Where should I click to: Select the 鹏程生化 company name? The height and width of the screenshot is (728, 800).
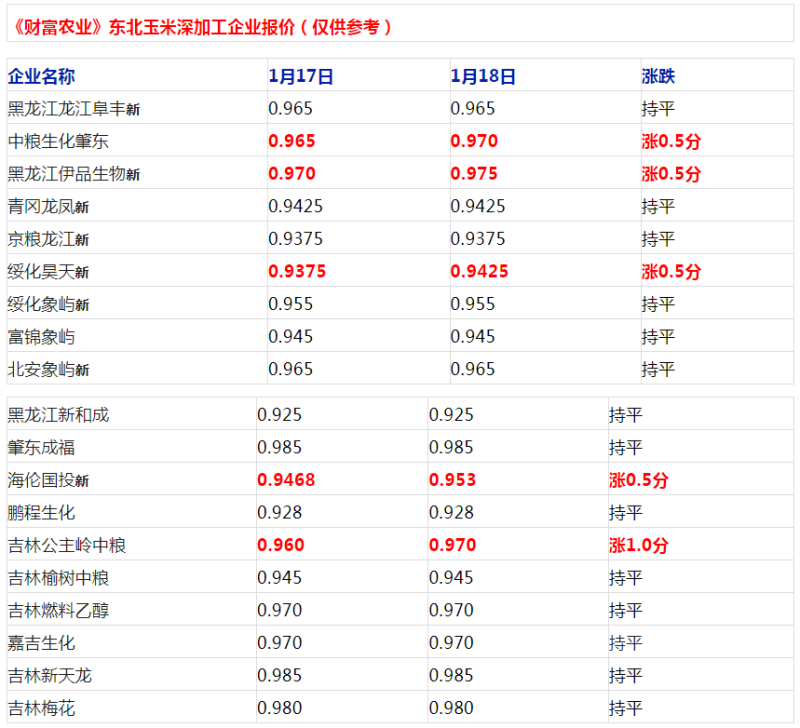pos(41,513)
